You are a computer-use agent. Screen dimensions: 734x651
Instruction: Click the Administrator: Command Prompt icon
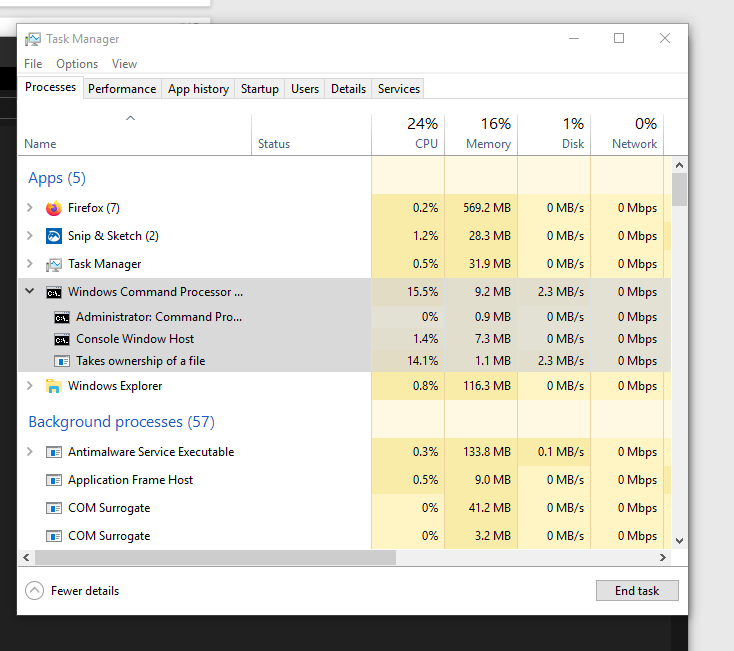pos(62,317)
